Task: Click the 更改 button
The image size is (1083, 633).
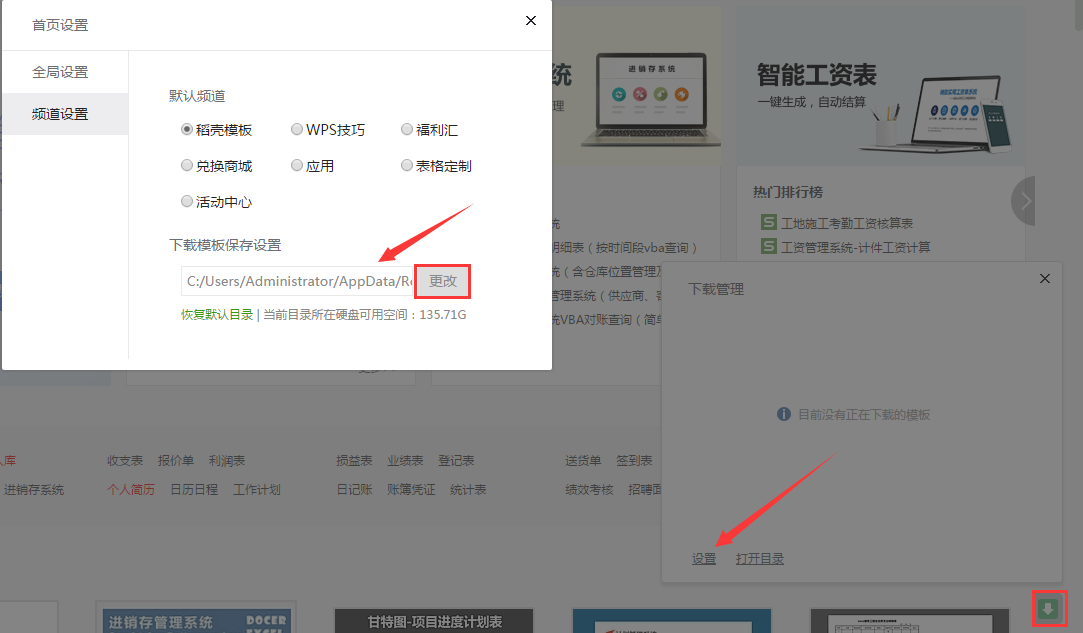Action: (443, 281)
